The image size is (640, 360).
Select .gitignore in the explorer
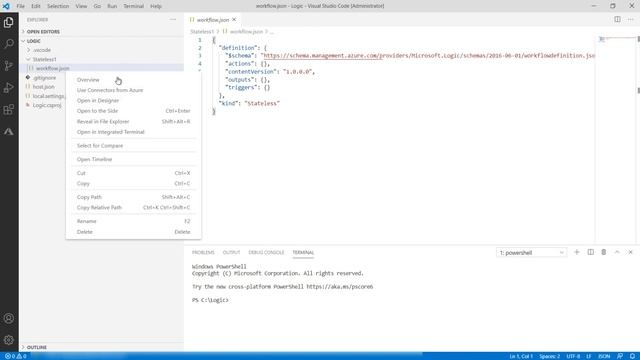[44, 78]
